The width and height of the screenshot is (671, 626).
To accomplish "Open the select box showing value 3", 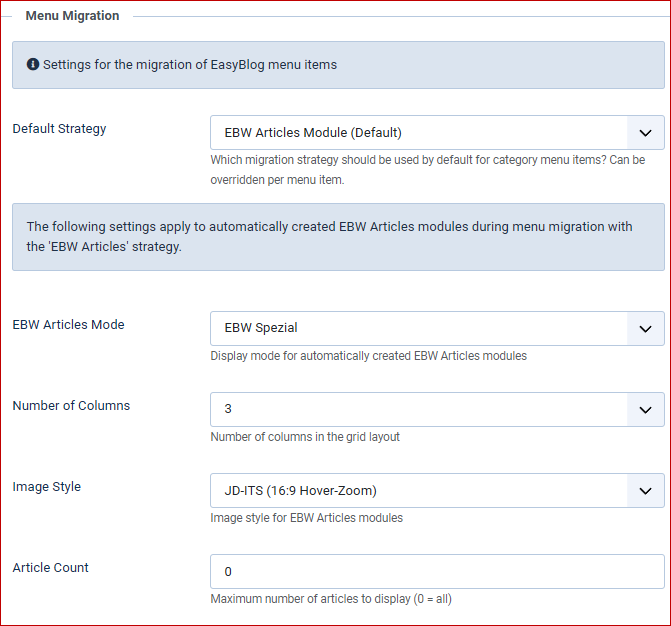I will pos(418,409).
